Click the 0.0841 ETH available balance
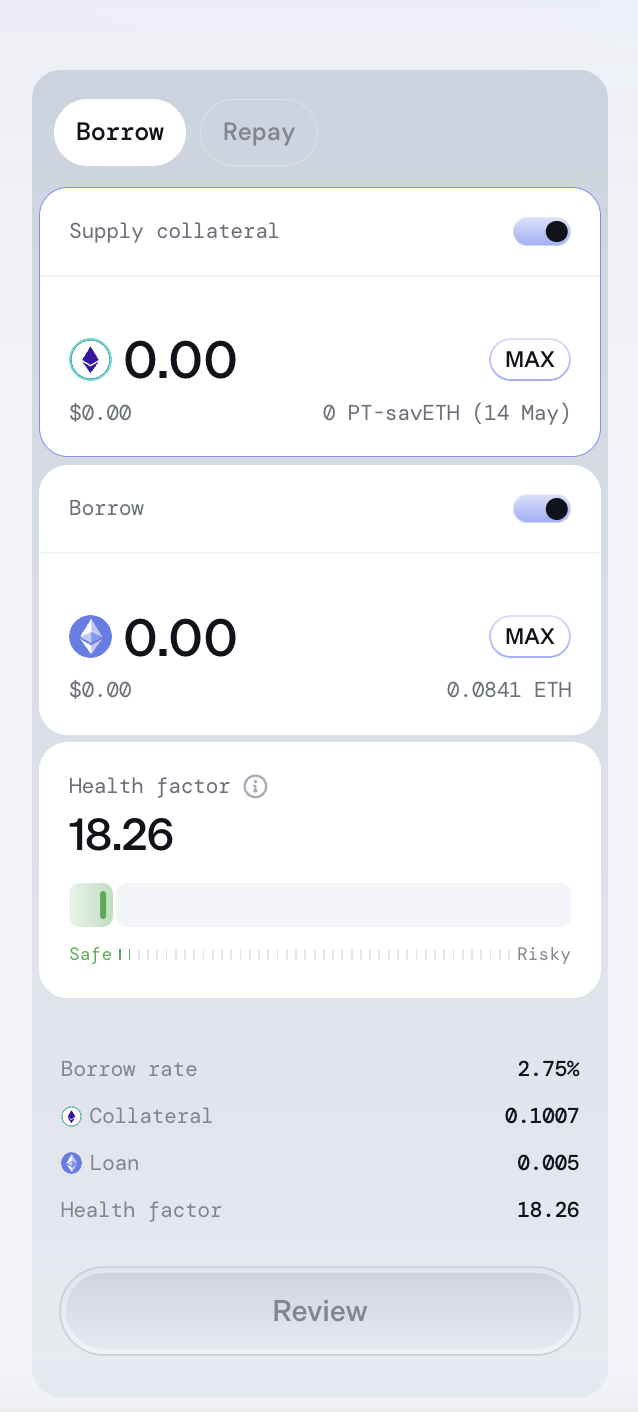638x1412 pixels. (509, 690)
